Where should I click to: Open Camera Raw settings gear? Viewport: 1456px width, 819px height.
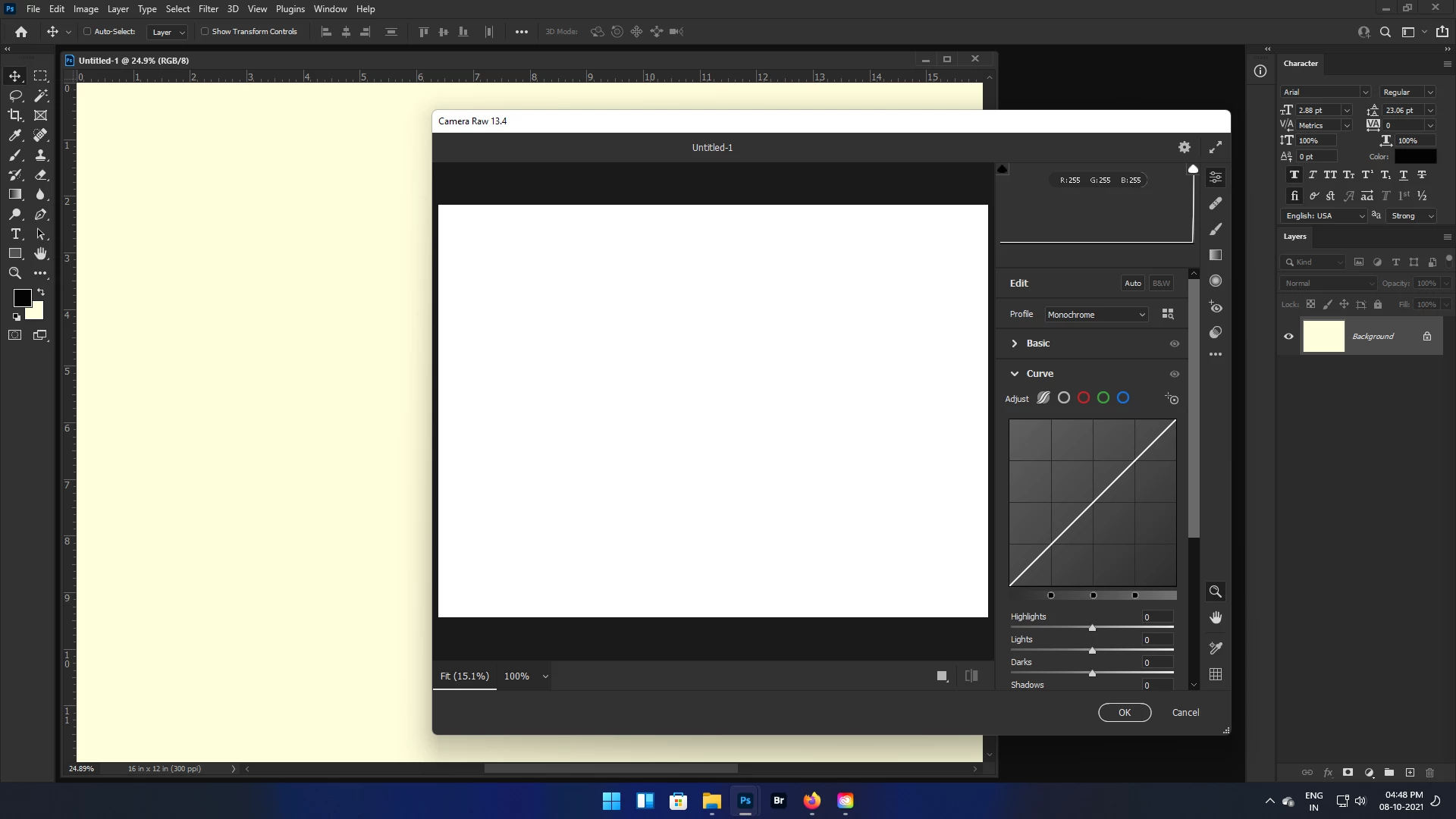pyautogui.click(x=1185, y=148)
